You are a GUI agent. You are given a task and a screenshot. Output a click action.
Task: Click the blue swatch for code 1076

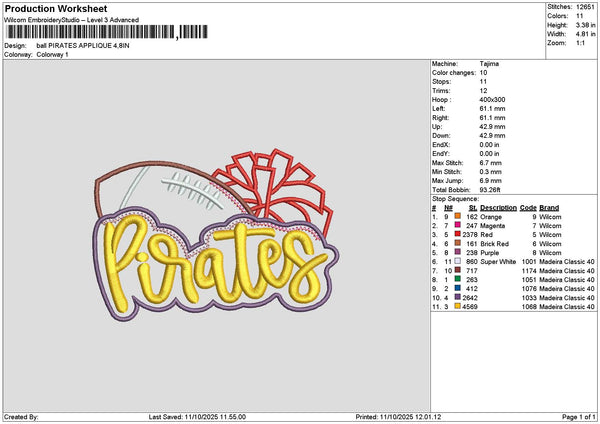(457, 288)
